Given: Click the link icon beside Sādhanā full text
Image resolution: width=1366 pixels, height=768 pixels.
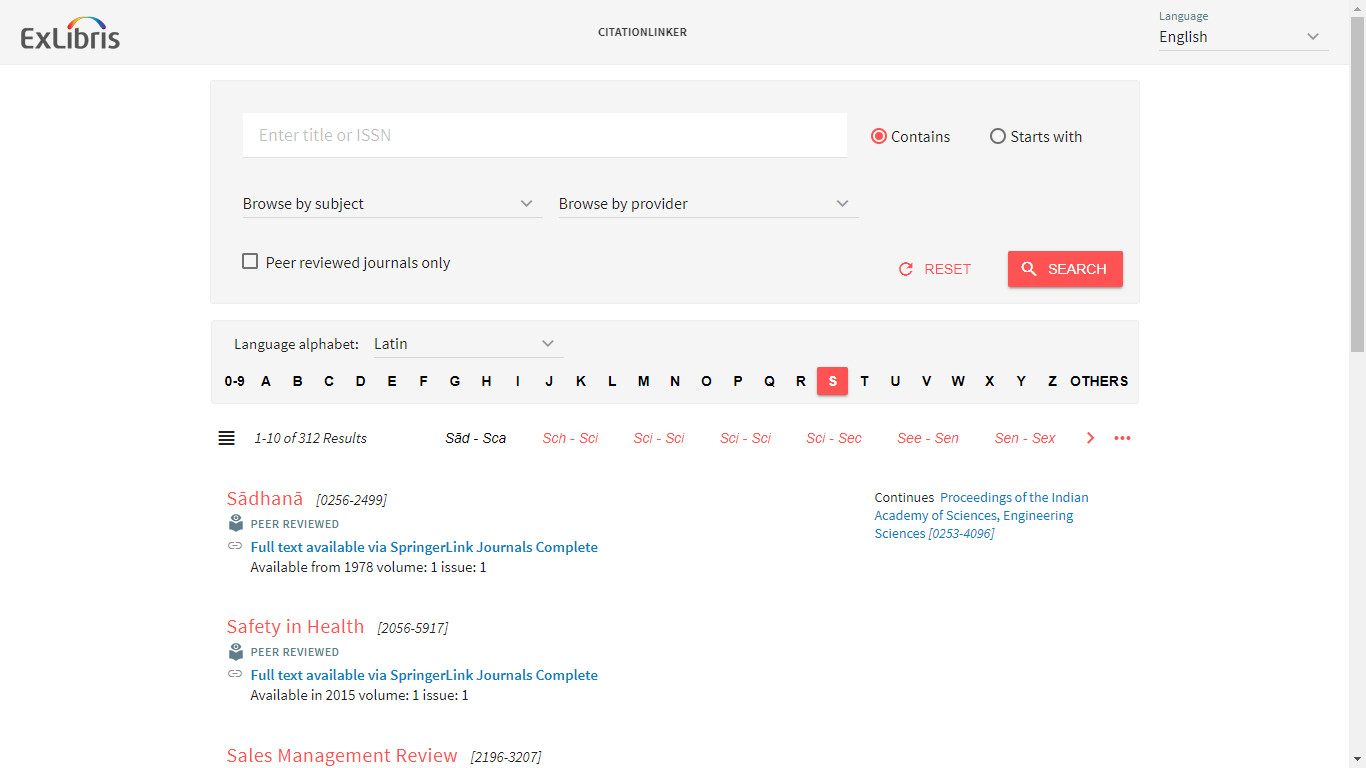Looking at the screenshot, I should coord(235,546).
